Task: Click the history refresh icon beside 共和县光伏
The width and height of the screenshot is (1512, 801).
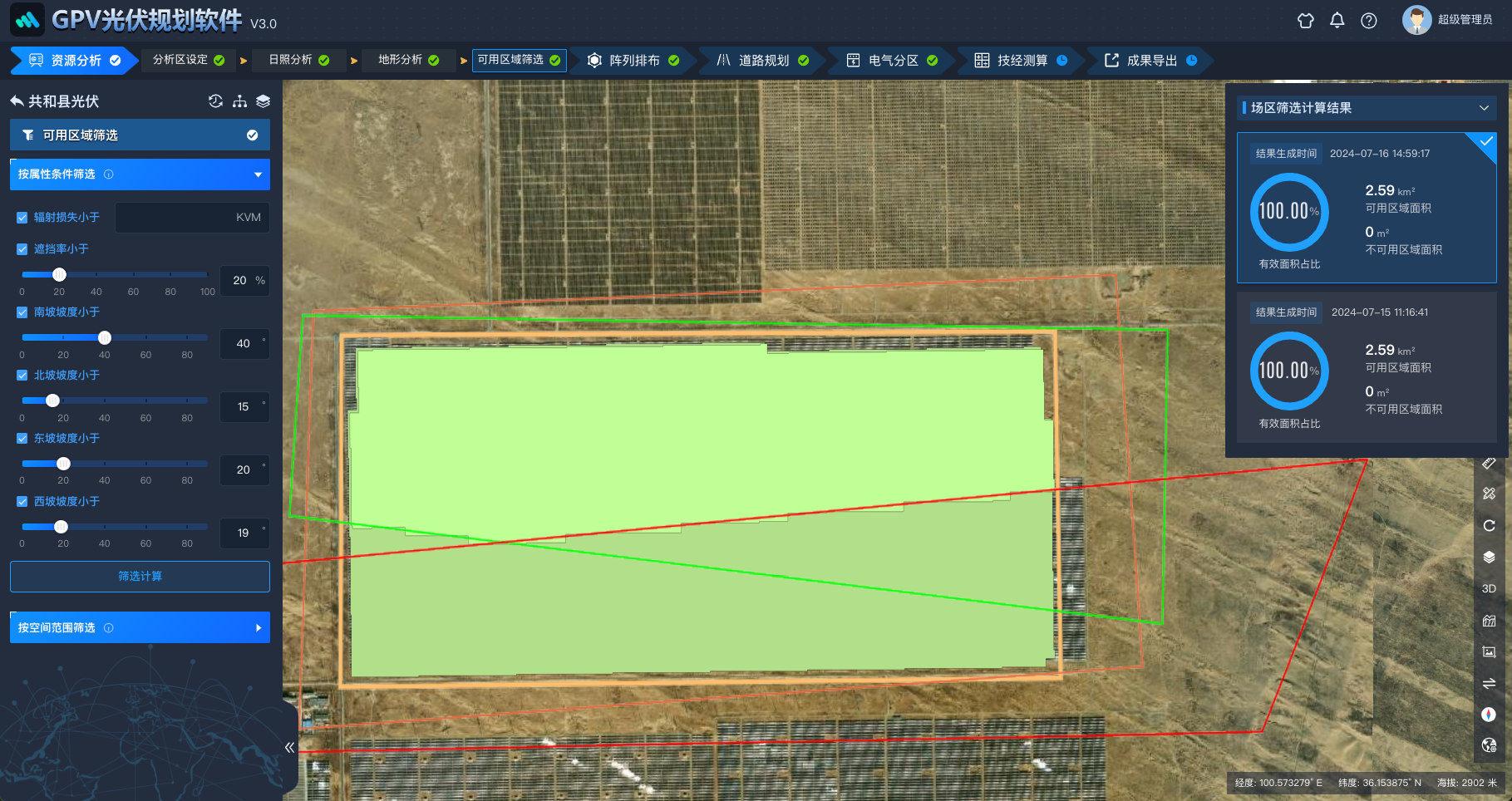Action: pos(215,101)
